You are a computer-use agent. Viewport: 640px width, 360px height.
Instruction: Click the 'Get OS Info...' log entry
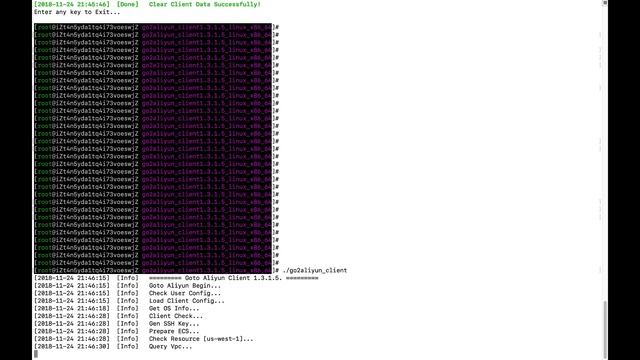point(174,309)
